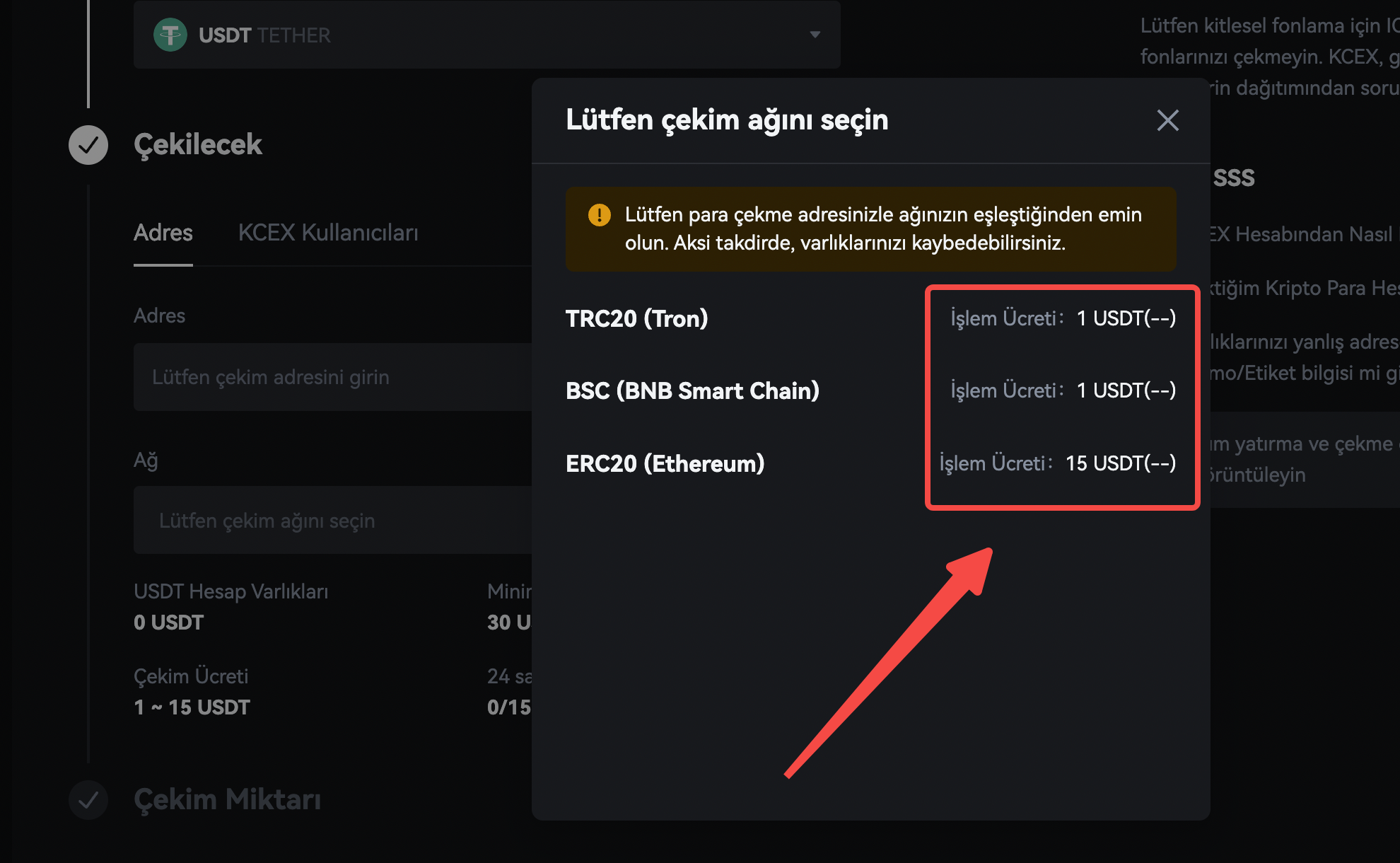Click the yellow warning exclamation icon

click(600, 214)
